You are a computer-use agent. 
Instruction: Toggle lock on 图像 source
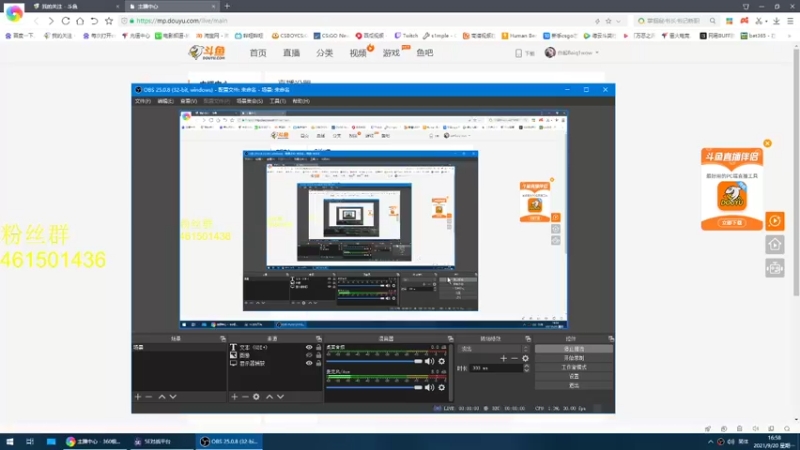tap(319, 355)
